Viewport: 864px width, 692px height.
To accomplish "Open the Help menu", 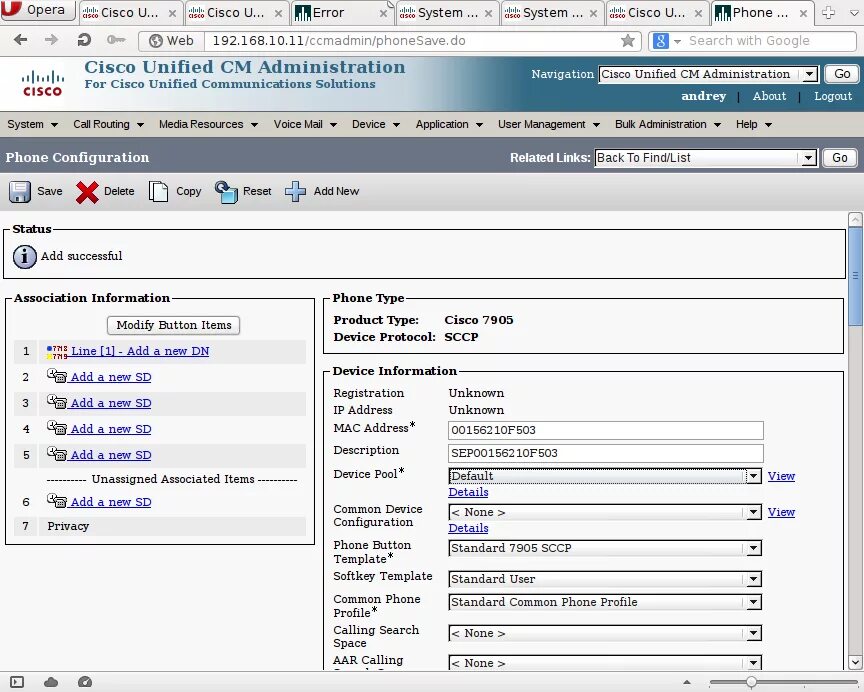I will pos(753,125).
